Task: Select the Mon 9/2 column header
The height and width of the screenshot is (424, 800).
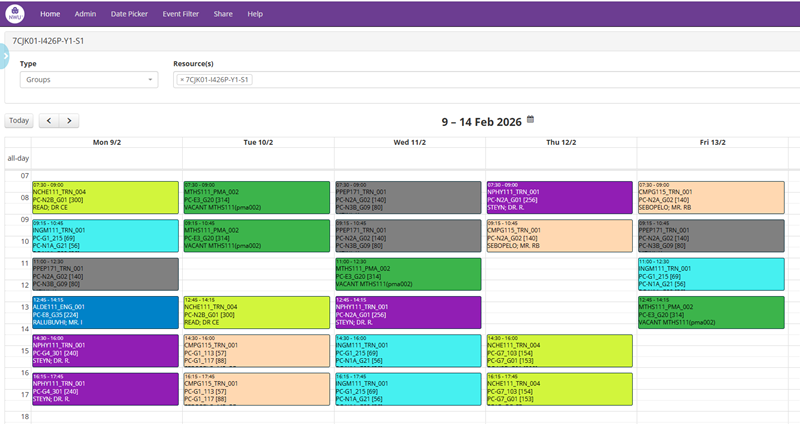Action: click(107, 142)
